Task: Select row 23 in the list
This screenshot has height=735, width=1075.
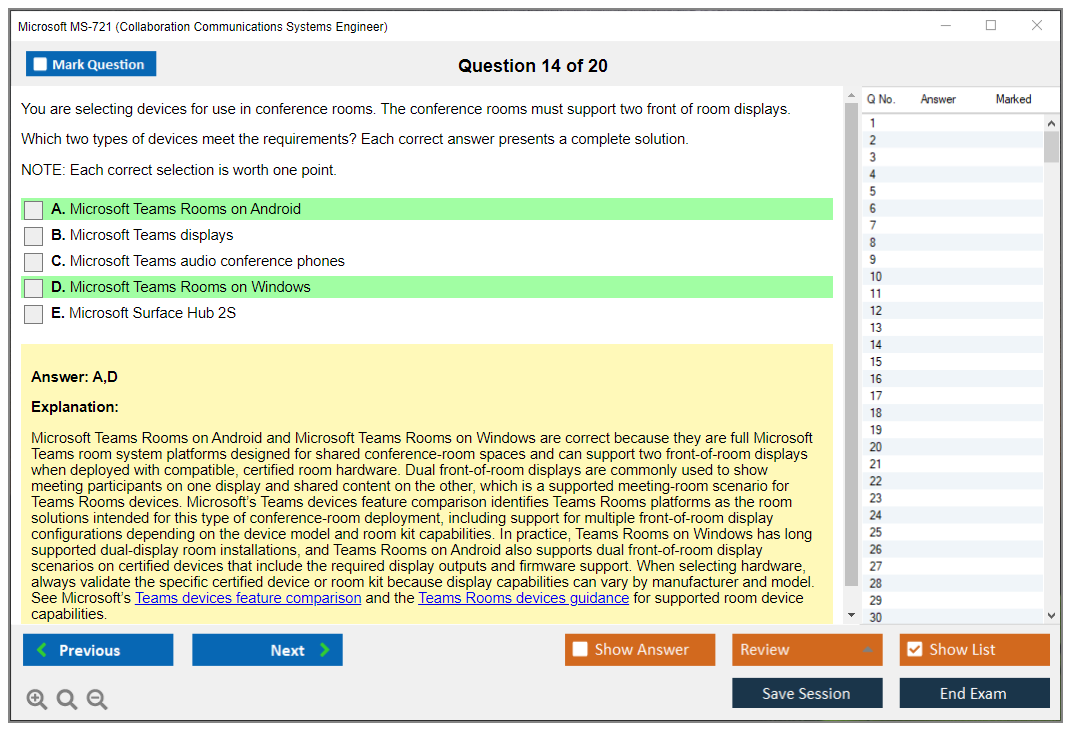Action: coord(953,498)
